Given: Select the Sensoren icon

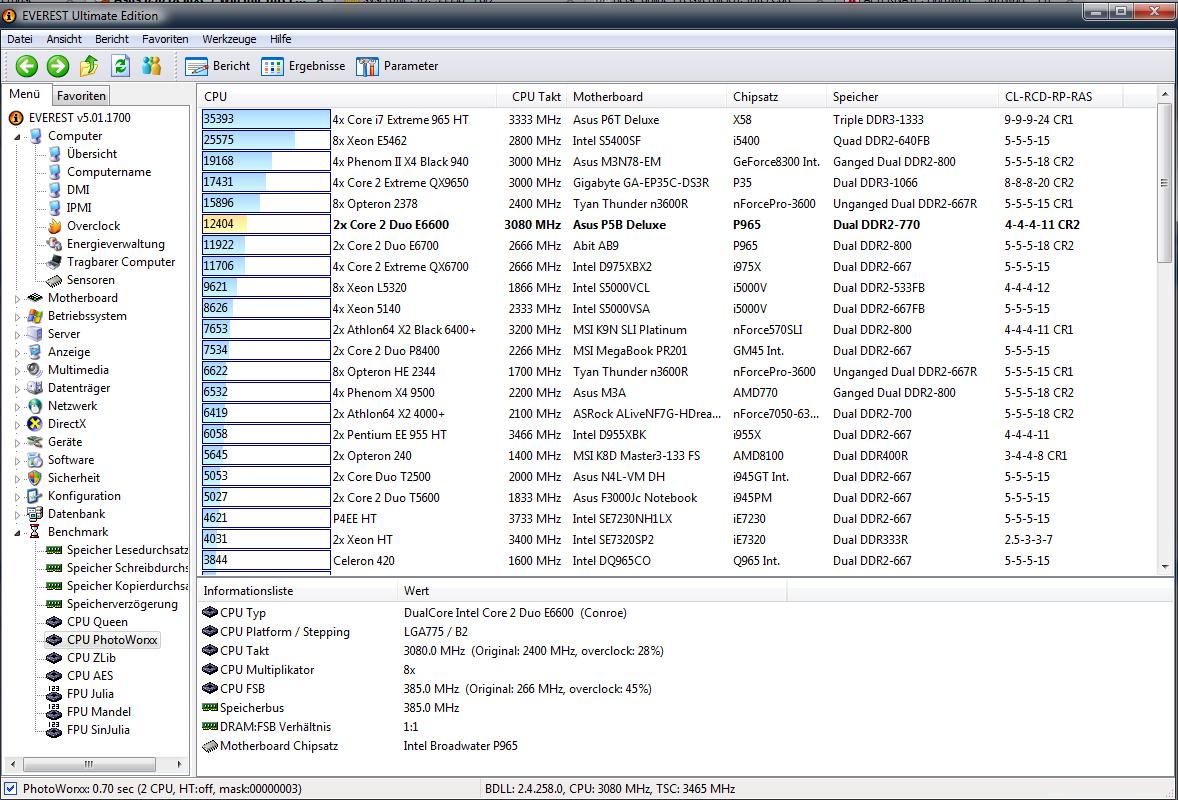Looking at the screenshot, I should click(x=54, y=280).
